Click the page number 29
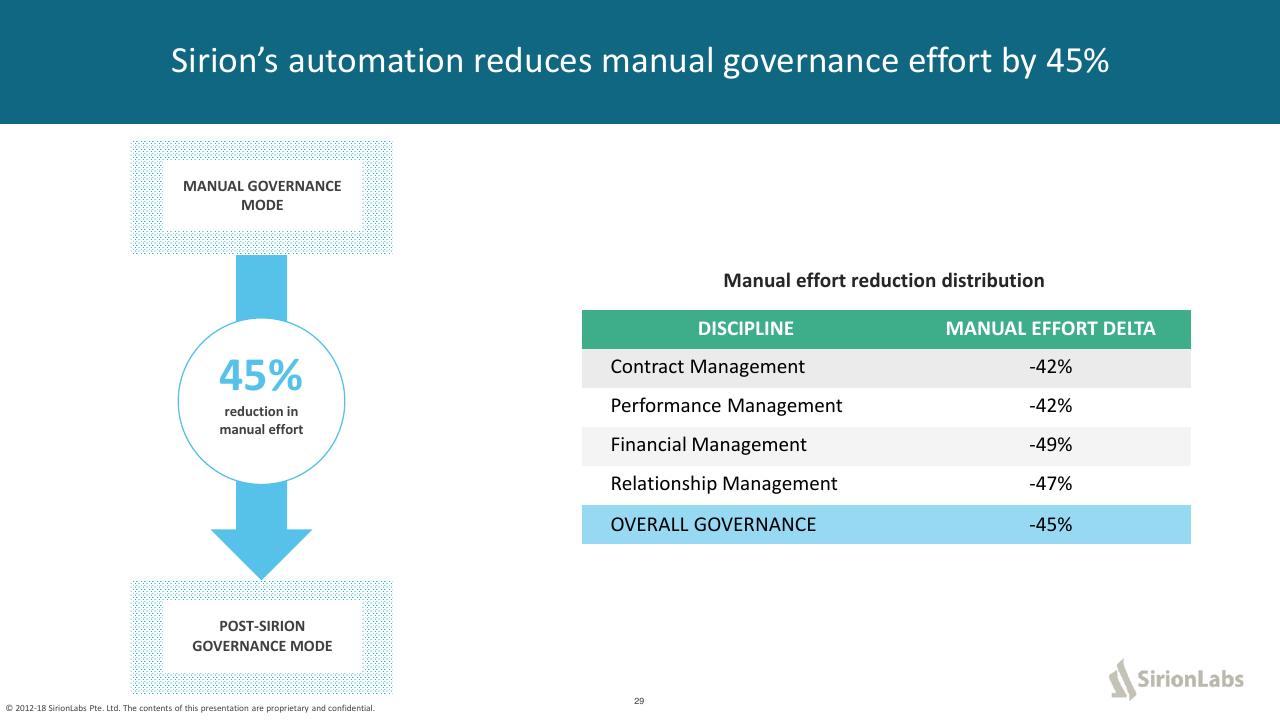The height and width of the screenshot is (720, 1280). pos(639,701)
